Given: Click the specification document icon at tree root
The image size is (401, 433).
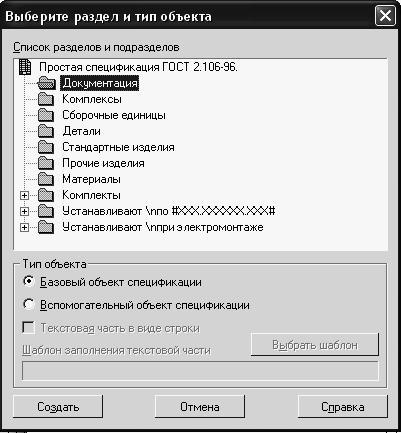Looking at the screenshot, I should 25,67.
